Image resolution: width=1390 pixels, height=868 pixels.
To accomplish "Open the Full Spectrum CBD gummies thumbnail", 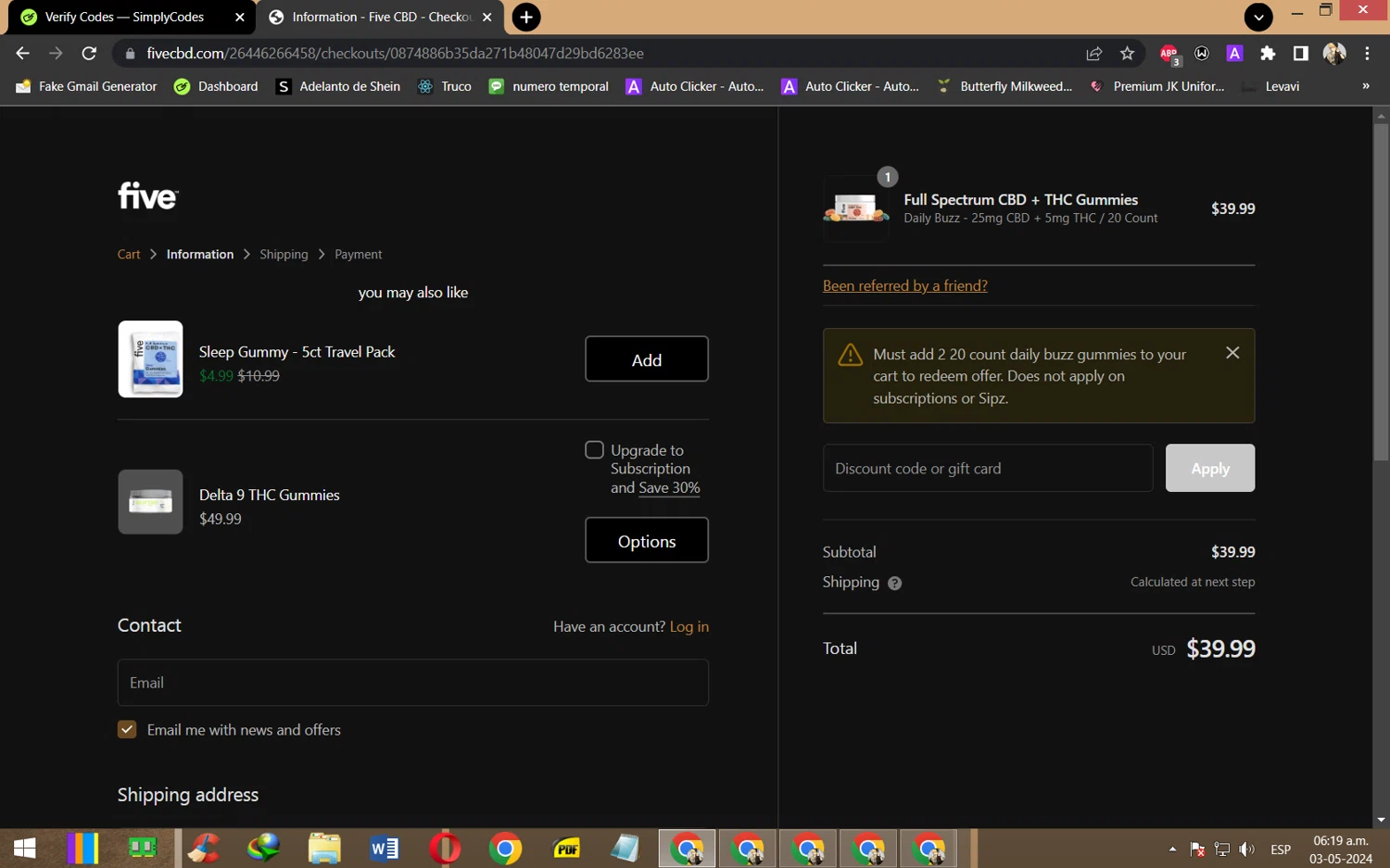I will tap(855, 208).
